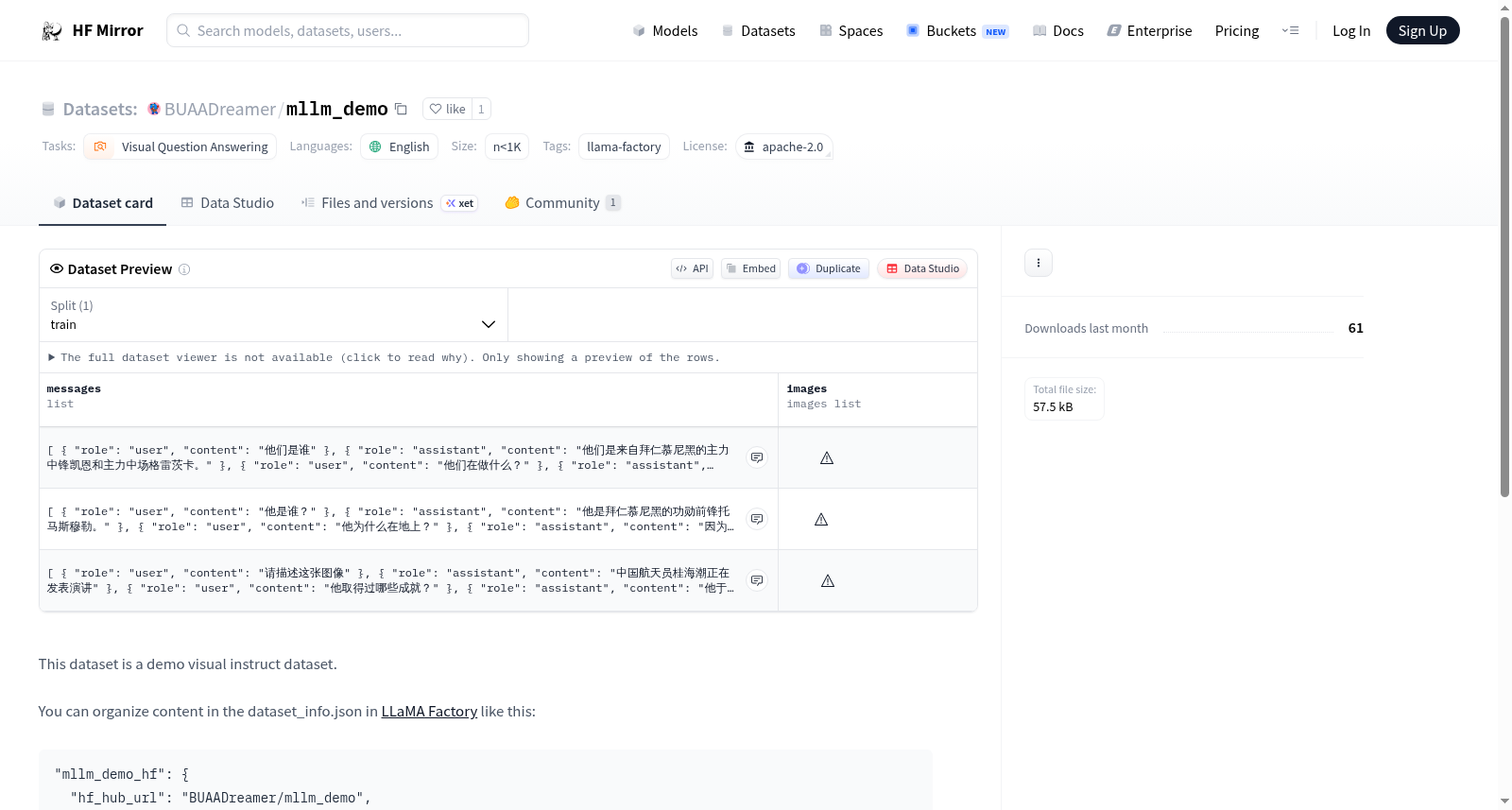1512x810 pixels.
Task: Focus the search models, datasets, users field
Action: 348,30
